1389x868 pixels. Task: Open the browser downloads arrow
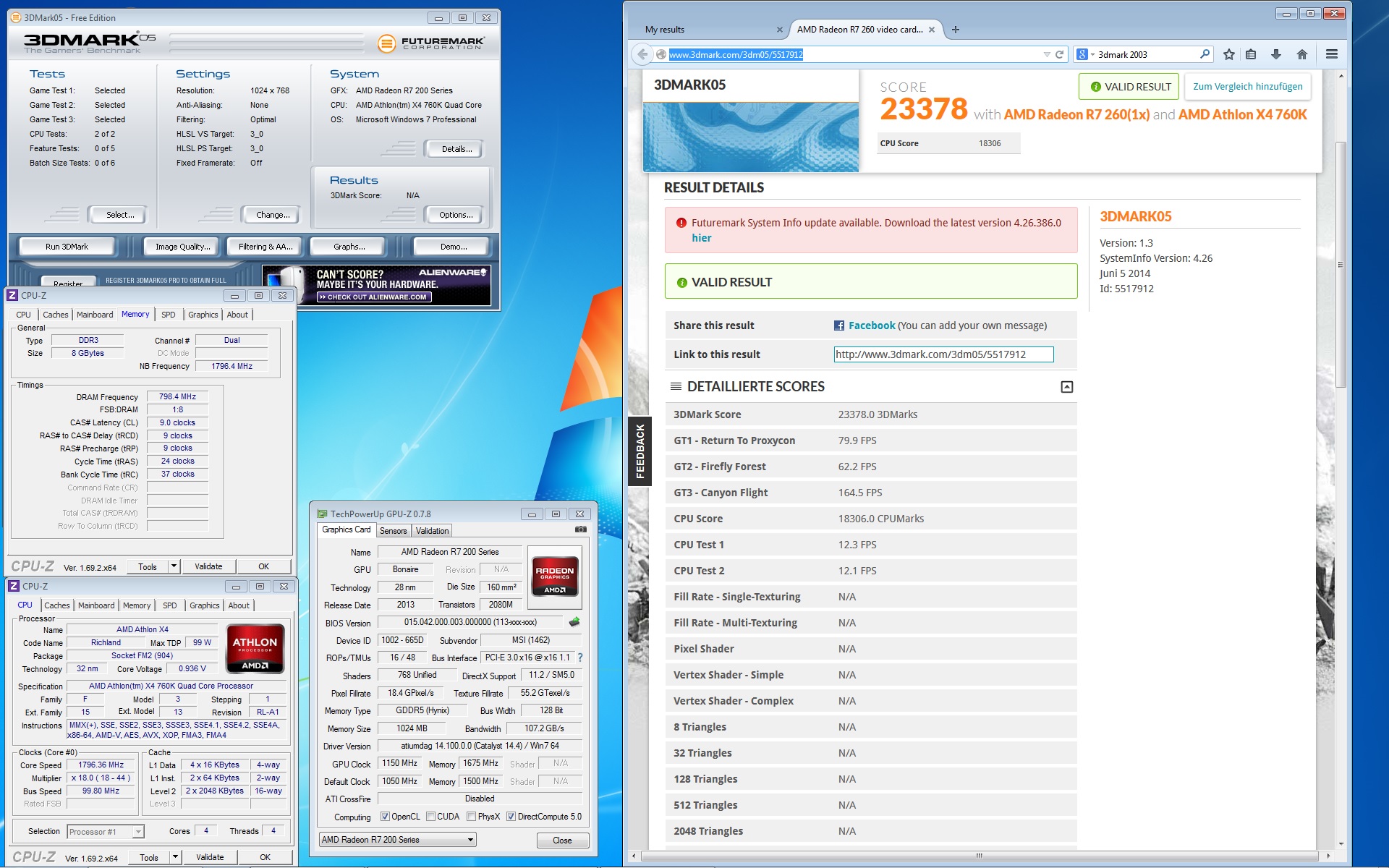pos(1276,54)
